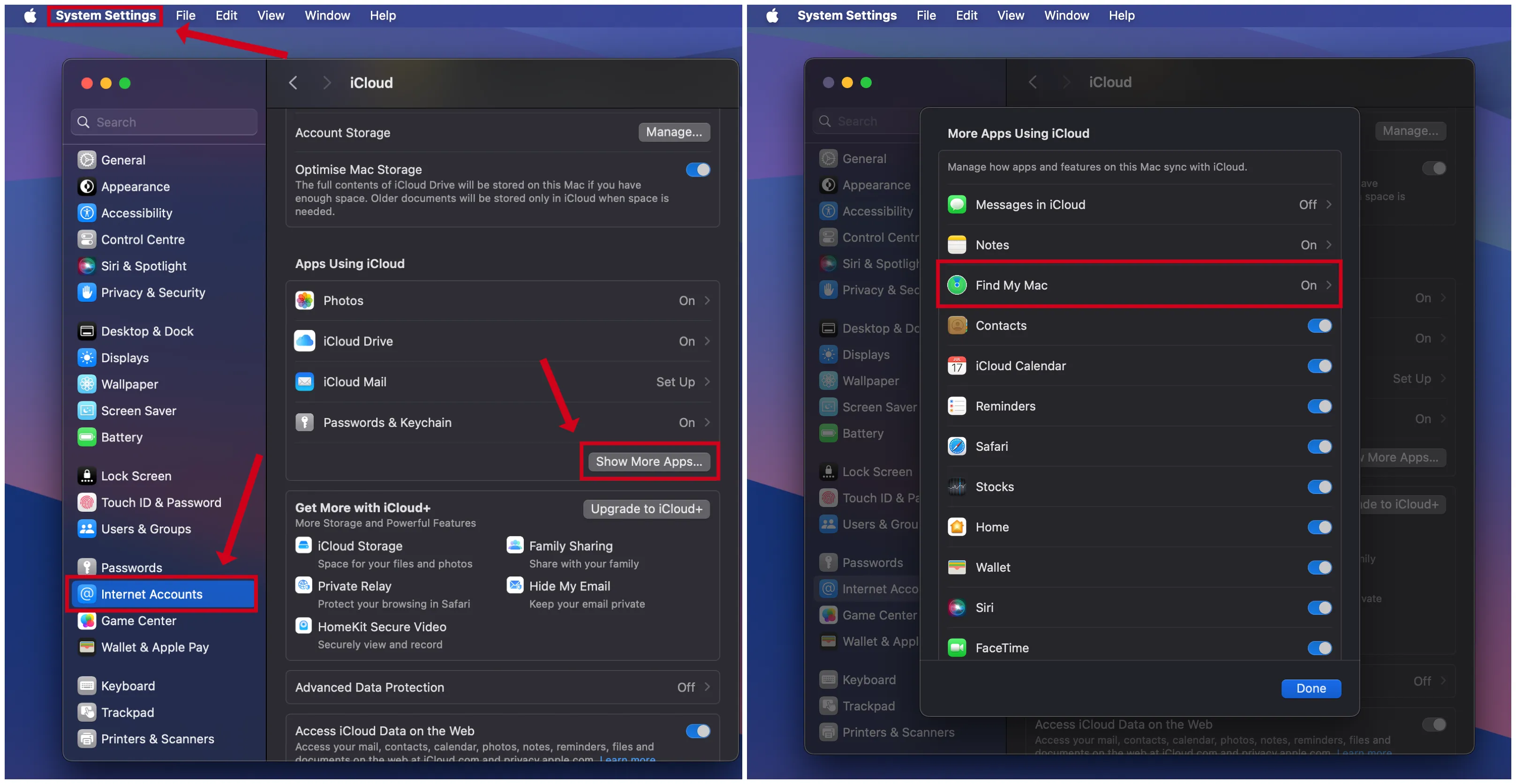Open Find My Mac settings

coord(1139,285)
